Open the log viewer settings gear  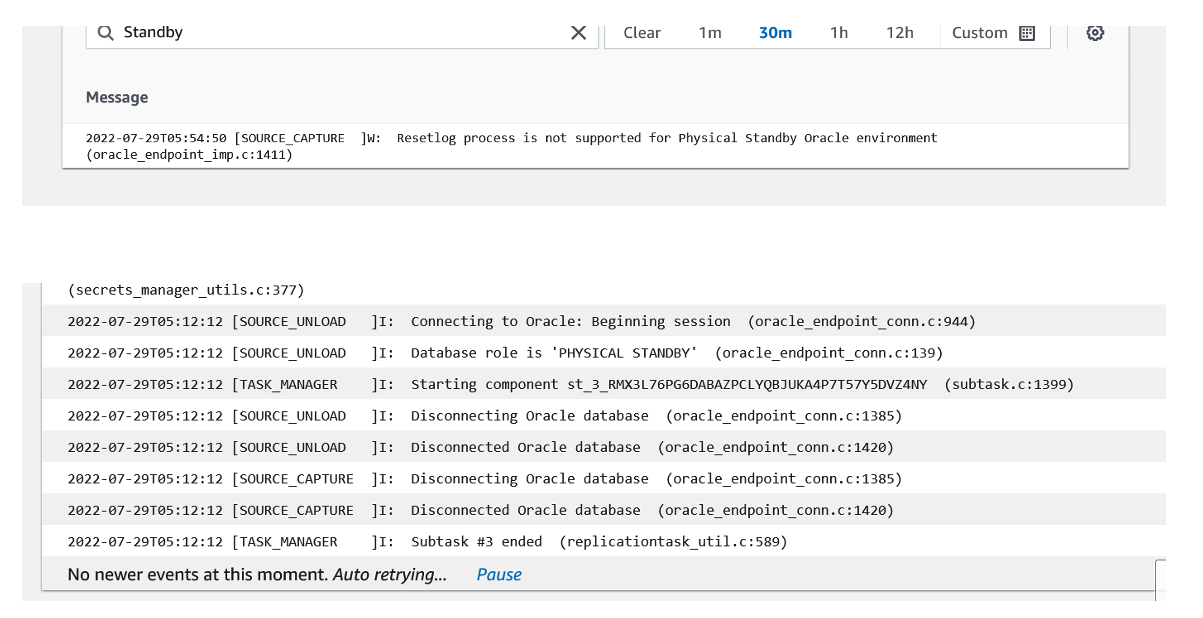pyautogui.click(x=1095, y=33)
